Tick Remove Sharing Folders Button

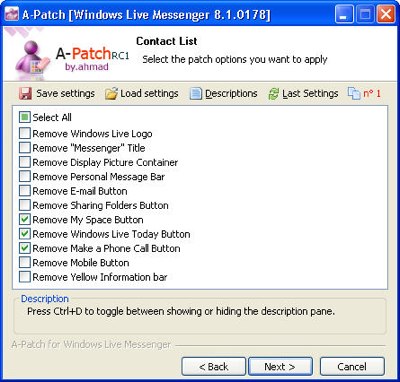[25, 205]
